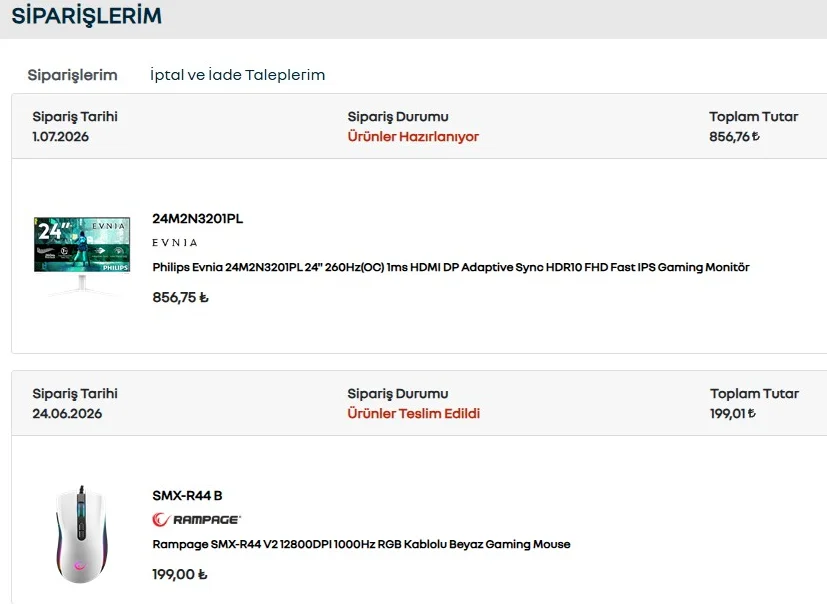
Task: Click the first order's Sipariş Durumu label
Action: tap(398, 117)
